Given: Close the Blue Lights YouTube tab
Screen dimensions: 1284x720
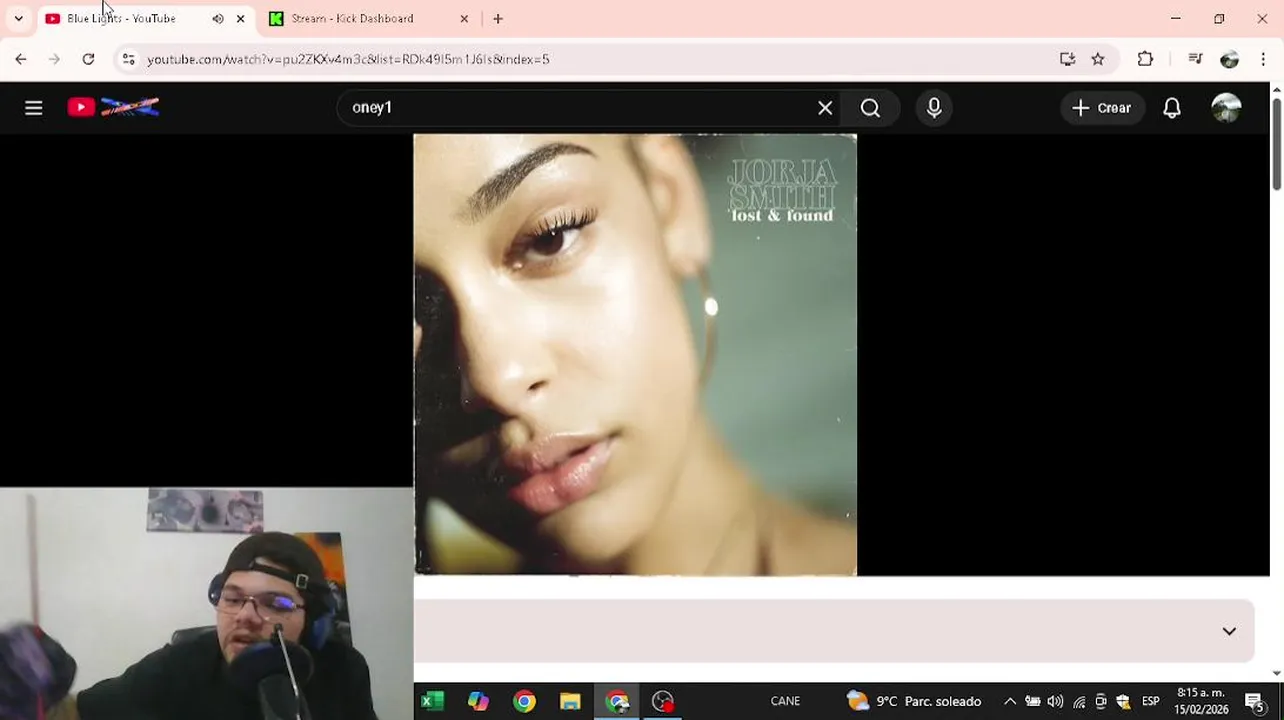Looking at the screenshot, I should tap(240, 18).
